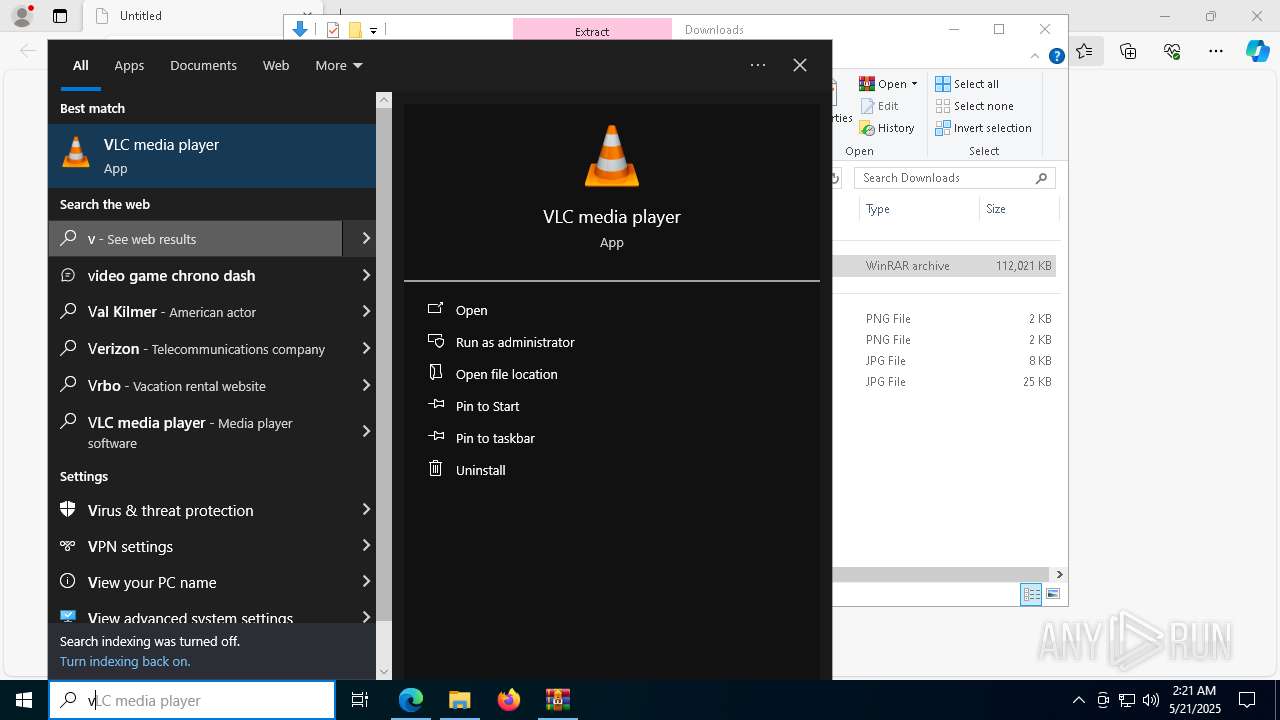
Task: Click the large VLC cone icon in preview pane
Action: pyautogui.click(x=611, y=156)
